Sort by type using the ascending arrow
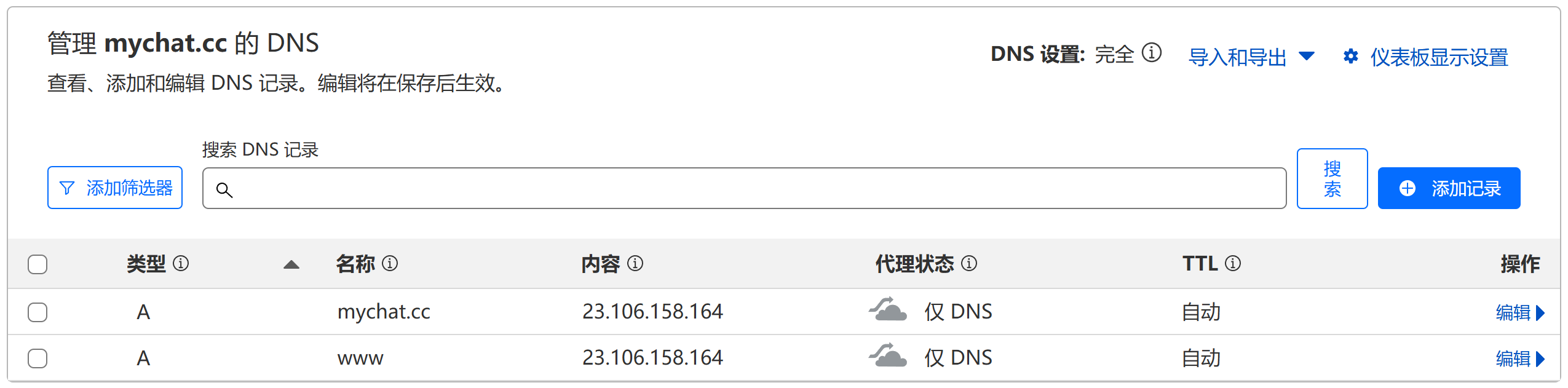 (291, 264)
